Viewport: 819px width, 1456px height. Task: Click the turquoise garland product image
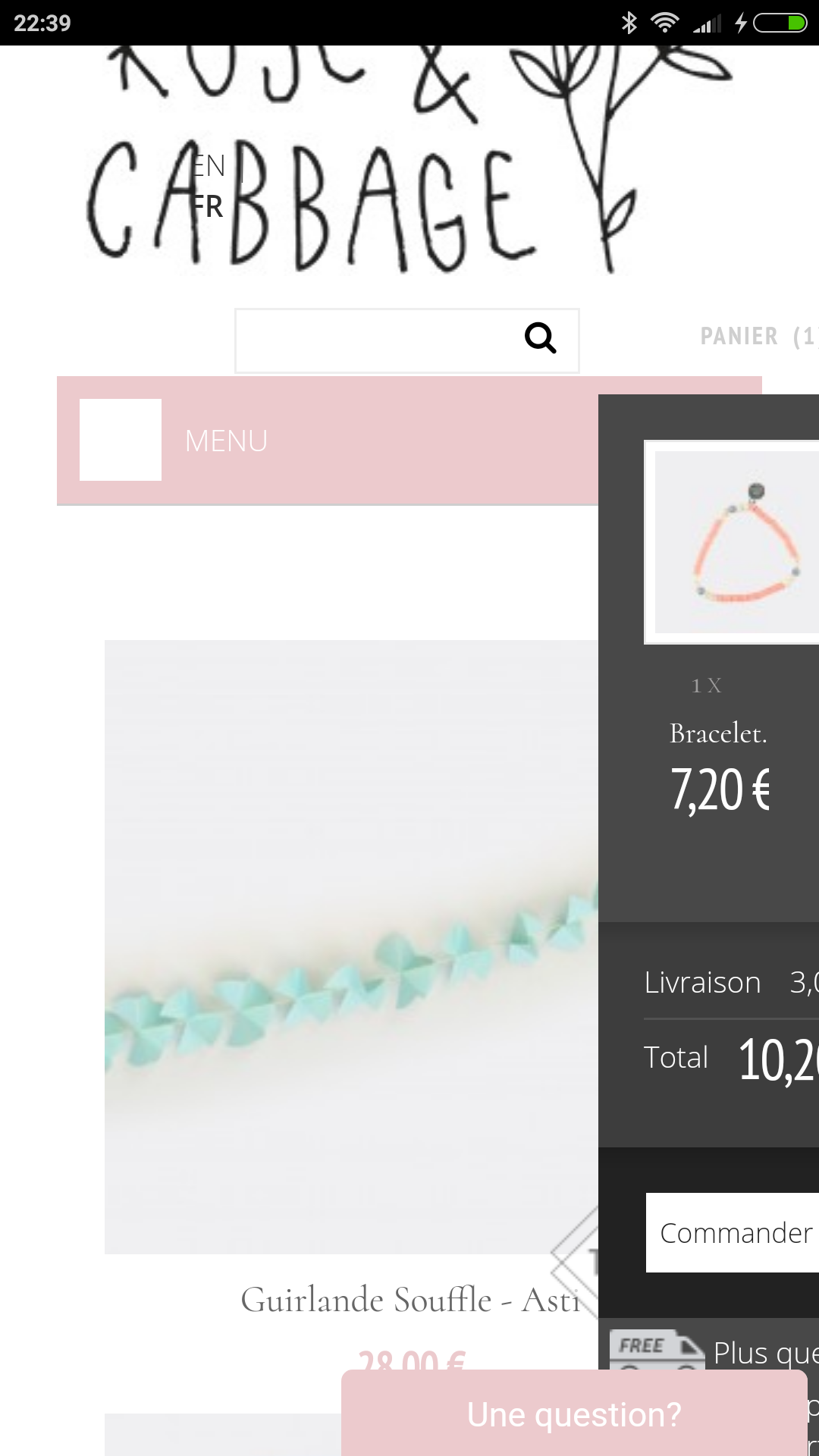(x=352, y=946)
